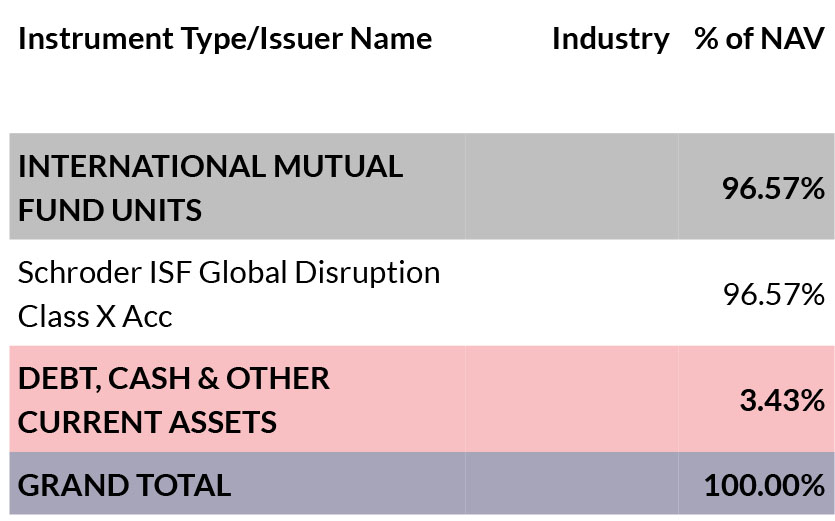835x521 pixels.
Task: Click the 100.00% grand total value
Action: pos(764,485)
